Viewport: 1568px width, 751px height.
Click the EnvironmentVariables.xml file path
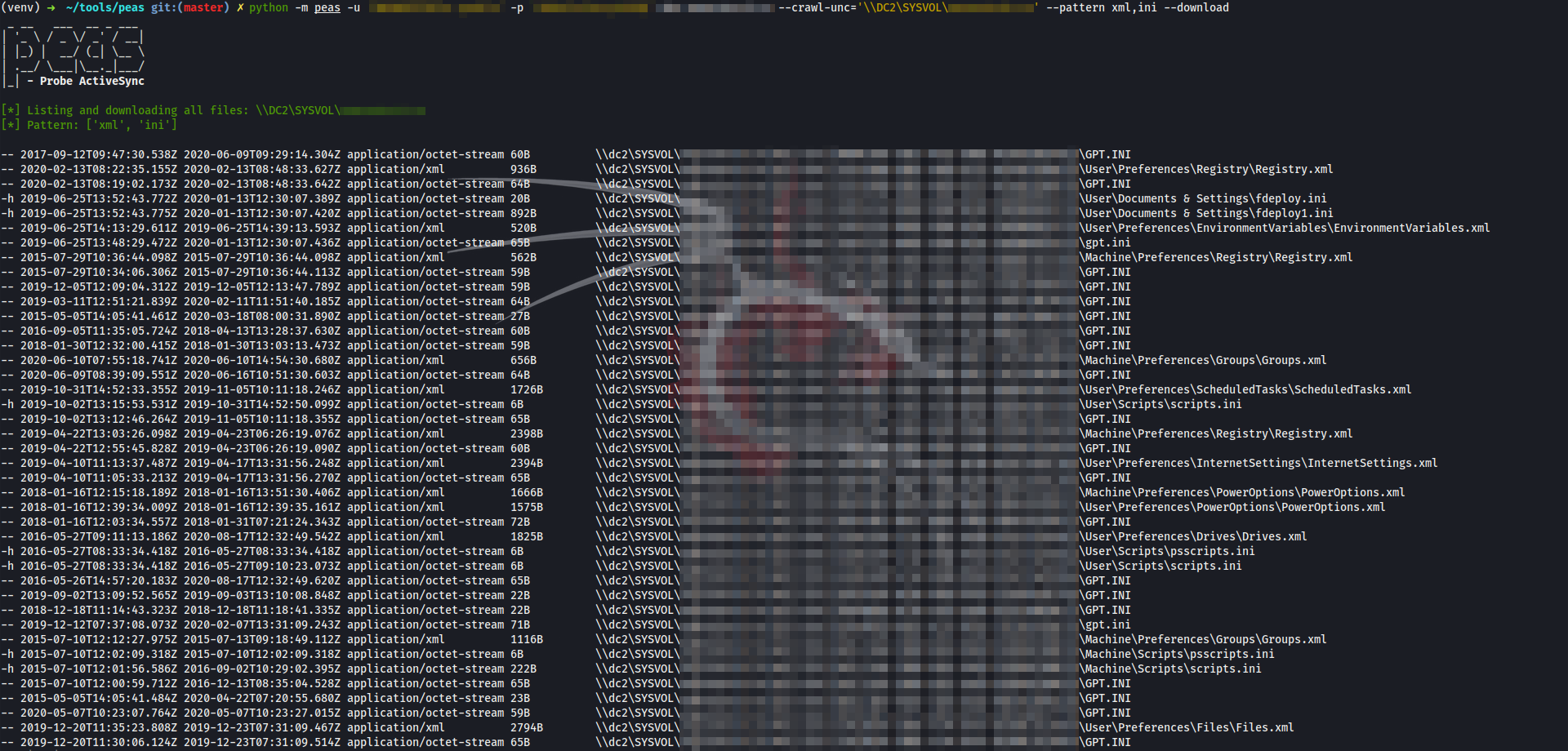pos(1285,229)
